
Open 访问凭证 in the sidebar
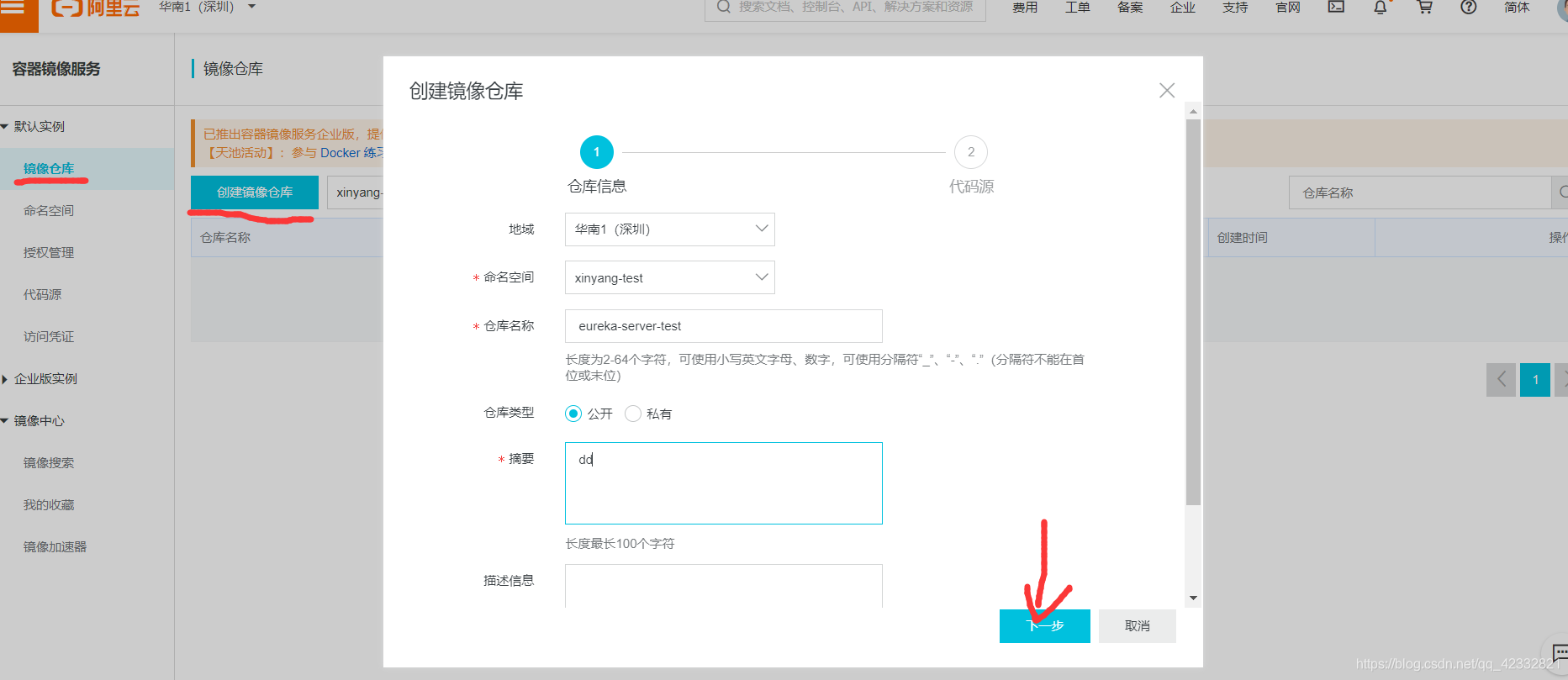pyautogui.click(x=49, y=336)
